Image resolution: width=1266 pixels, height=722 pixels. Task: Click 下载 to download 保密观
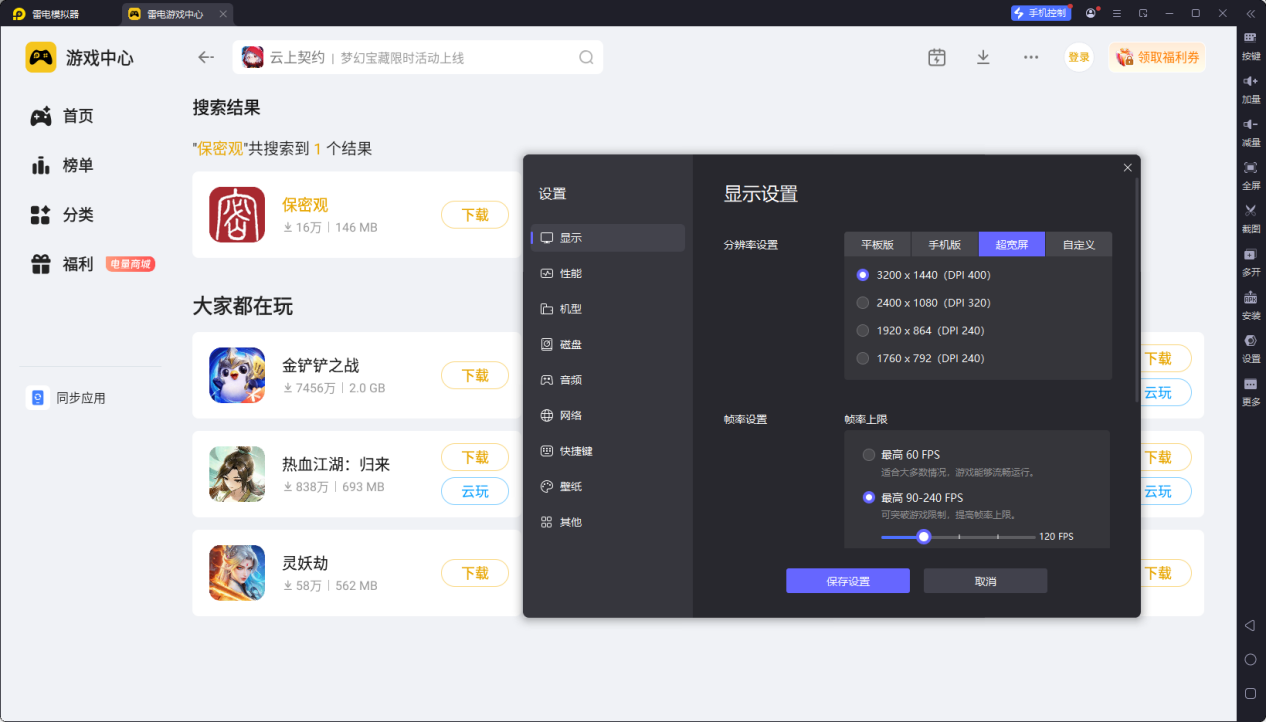474,214
